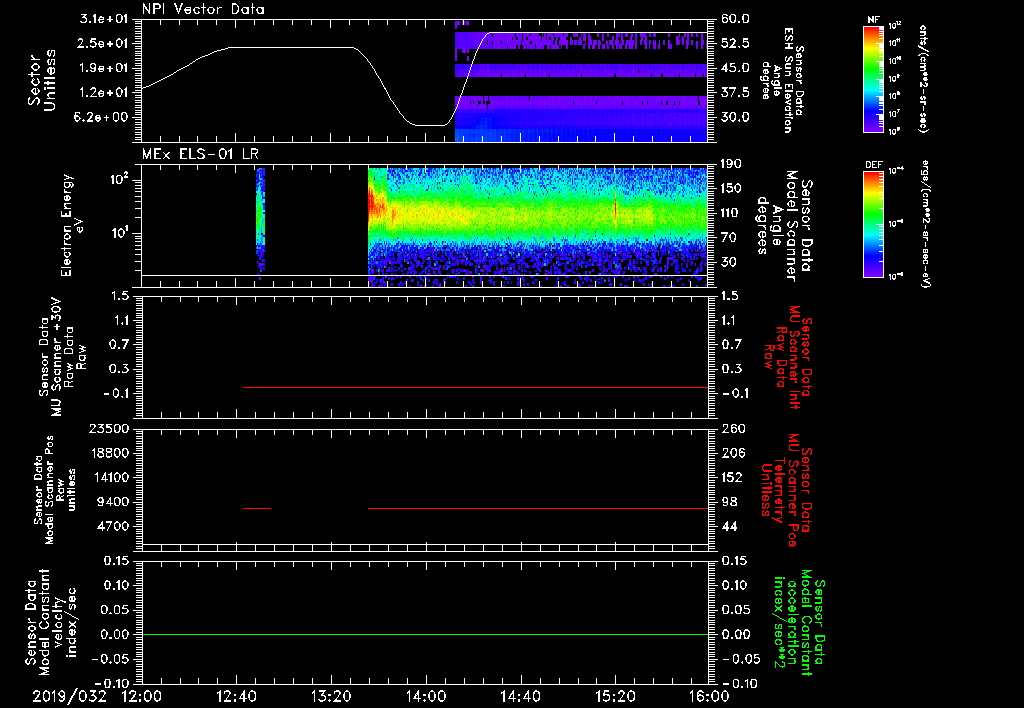Click the '3.1e+01' sector tick value
The width and height of the screenshot is (1024, 708).
(x=106, y=19)
